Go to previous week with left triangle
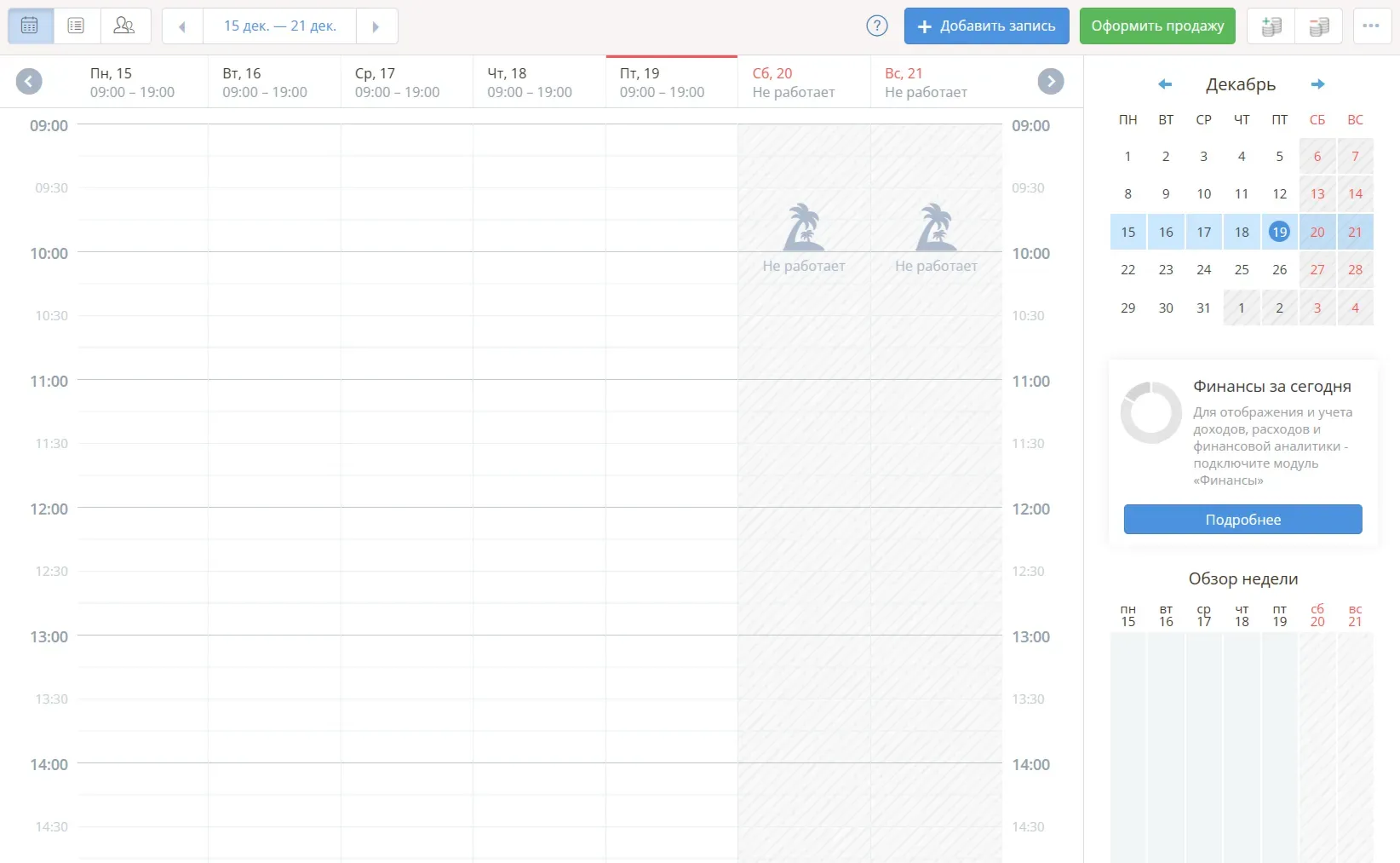This screenshot has width=1400, height=863. (182, 26)
